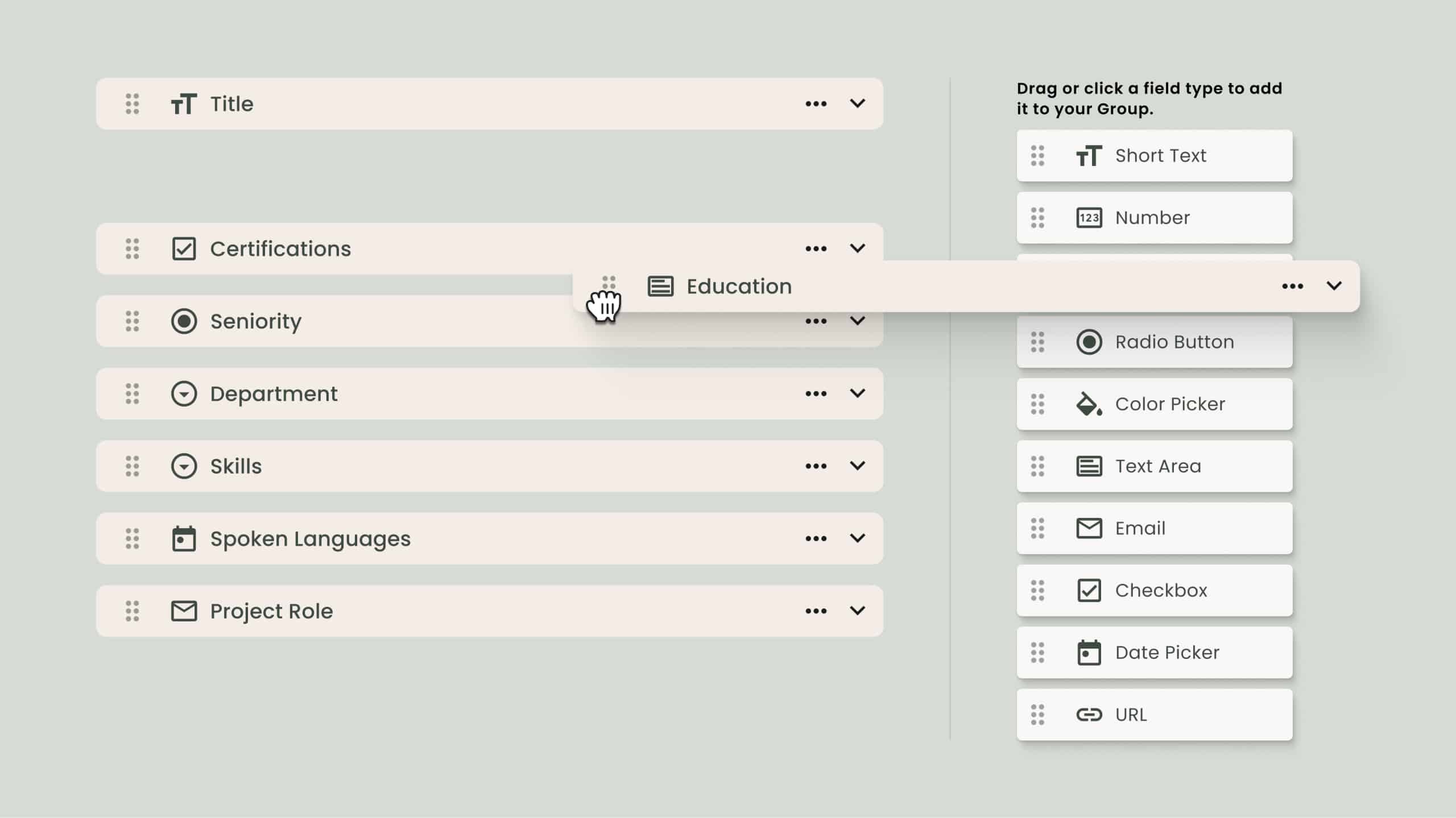This screenshot has height=818, width=1456.
Task: Open the three-dot menu for Seniority
Action: tap(816, 321)
